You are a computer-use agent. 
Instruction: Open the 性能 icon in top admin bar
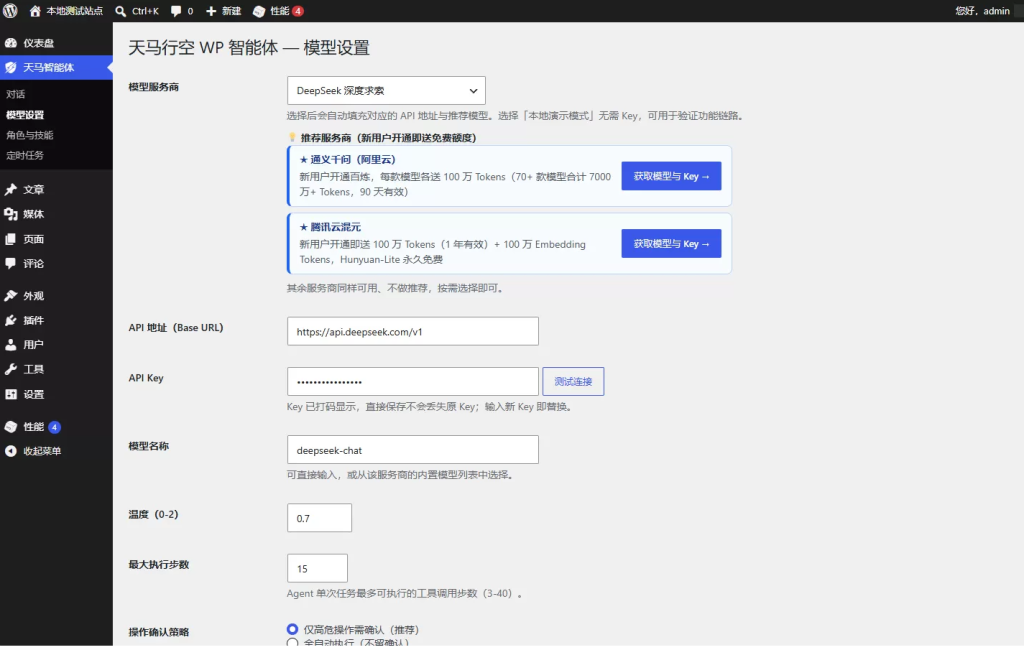tap(259, 11)
